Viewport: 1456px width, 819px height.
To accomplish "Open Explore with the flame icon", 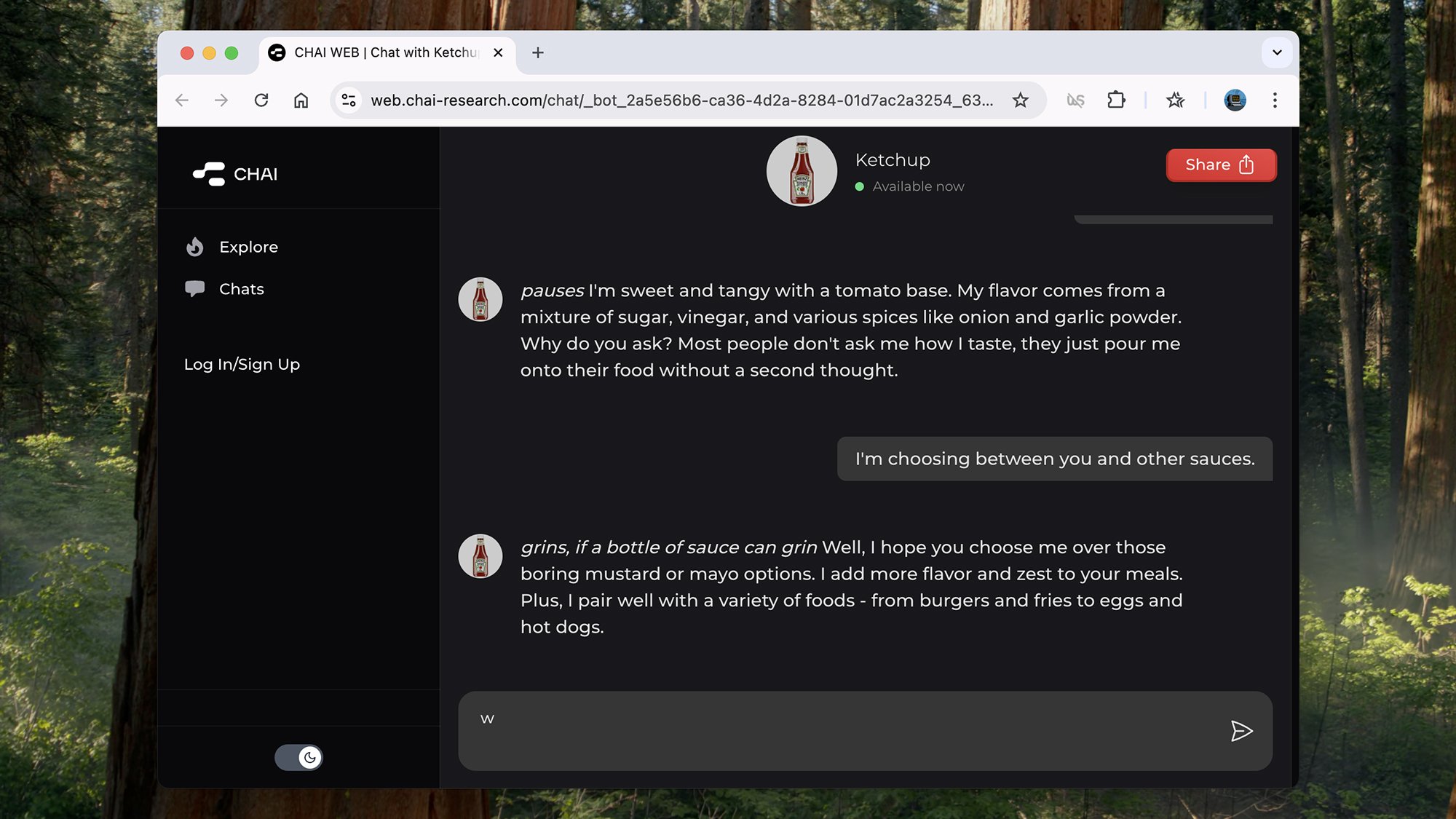I will tap(232, 248).
